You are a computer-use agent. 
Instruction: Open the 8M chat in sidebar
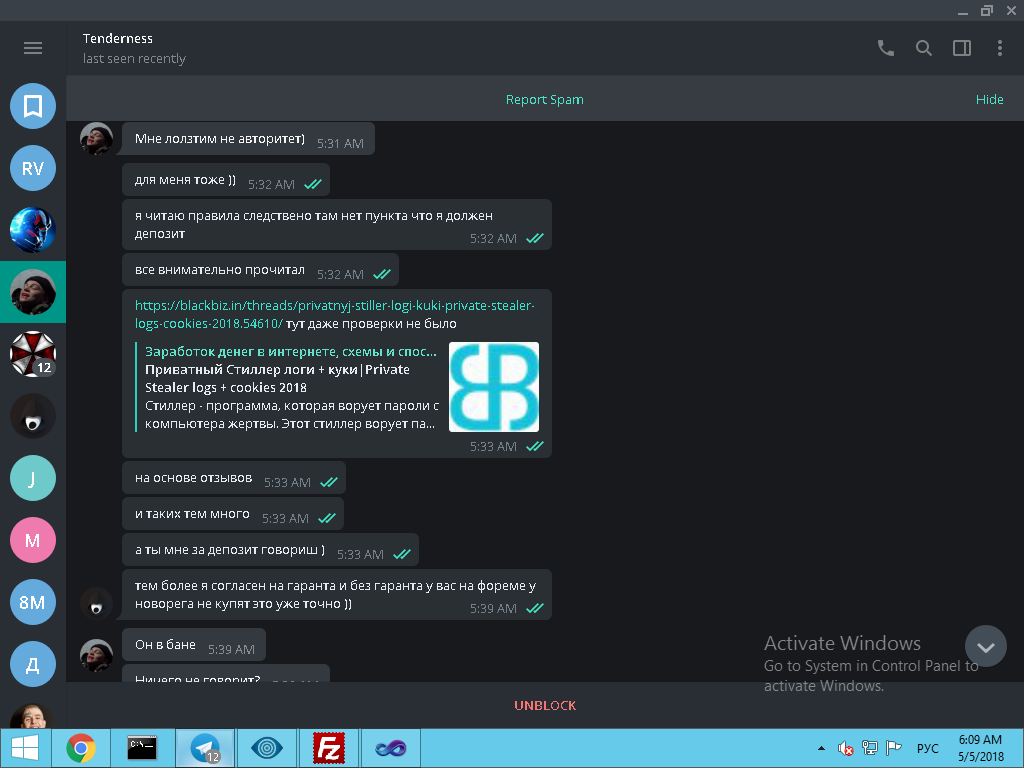(33, 602)
